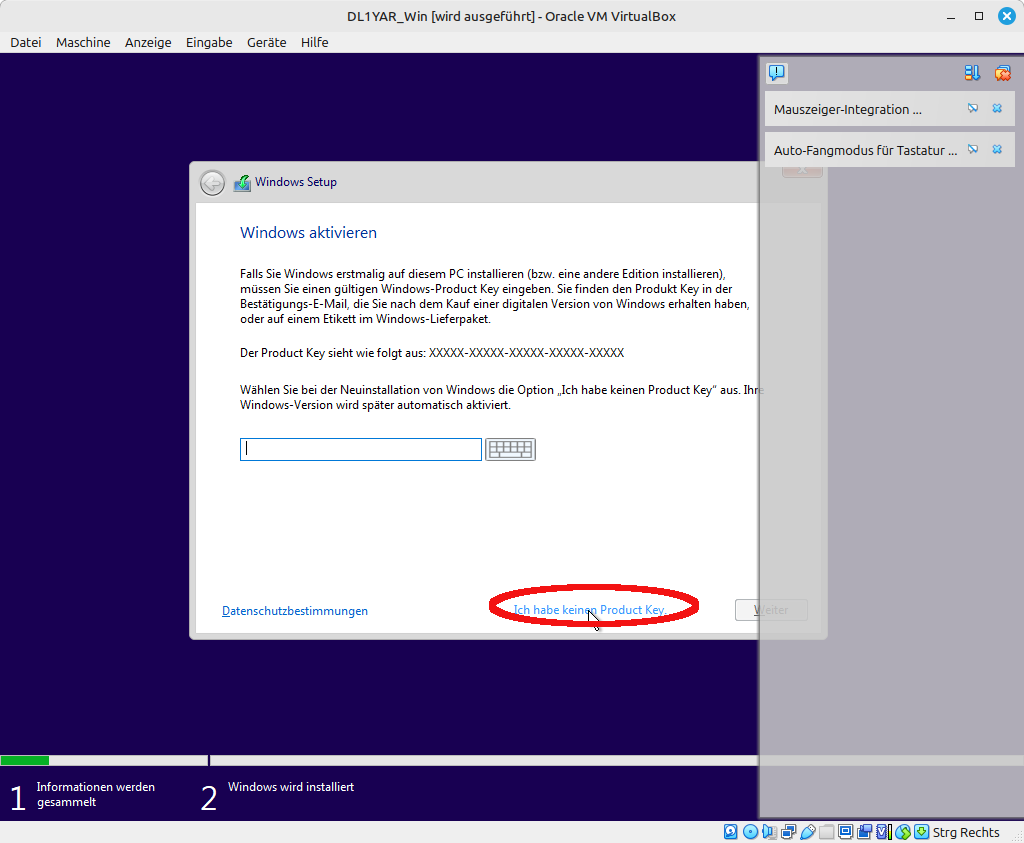Click the hard disk activity icon in status bar
The width and height of the screenshot is (1024, 843).
(x=731, y=832)
